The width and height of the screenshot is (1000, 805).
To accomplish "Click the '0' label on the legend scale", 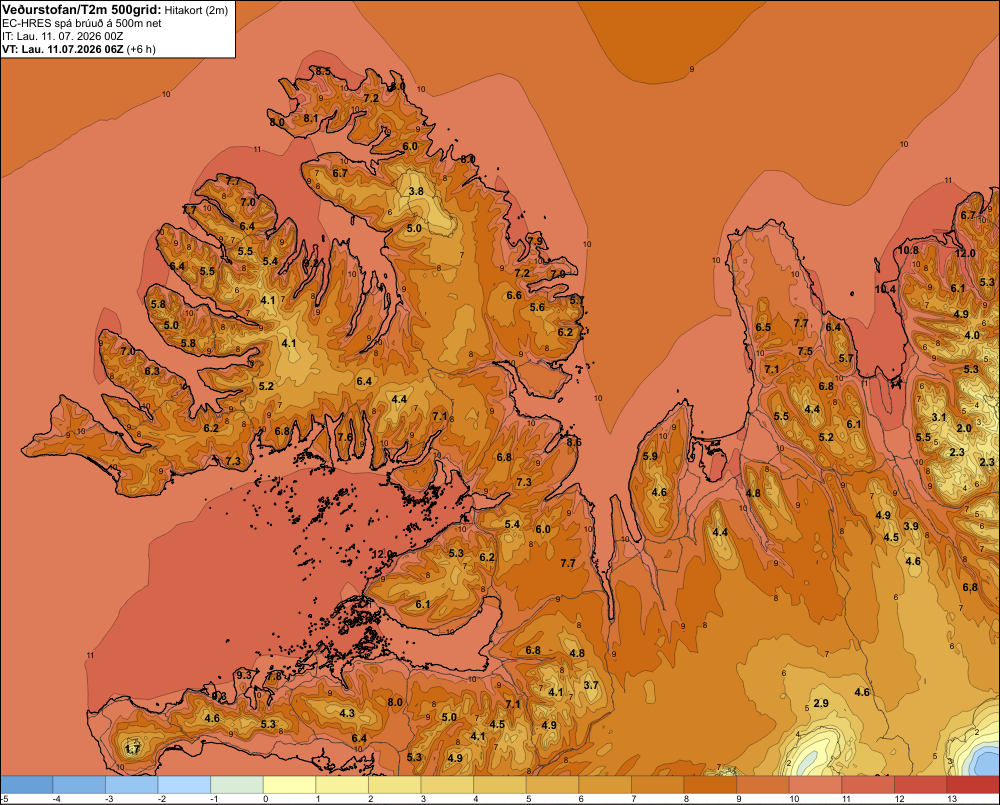I will point(266,799).
